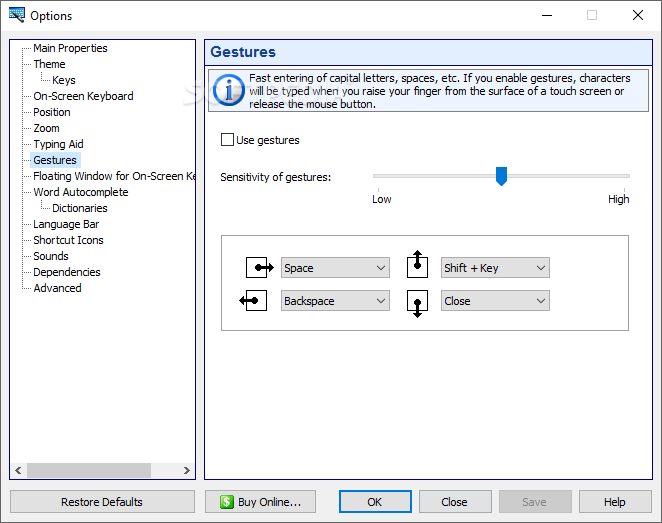Enable the Use gestures checkbox
The image size is (662, 523).
228,140
